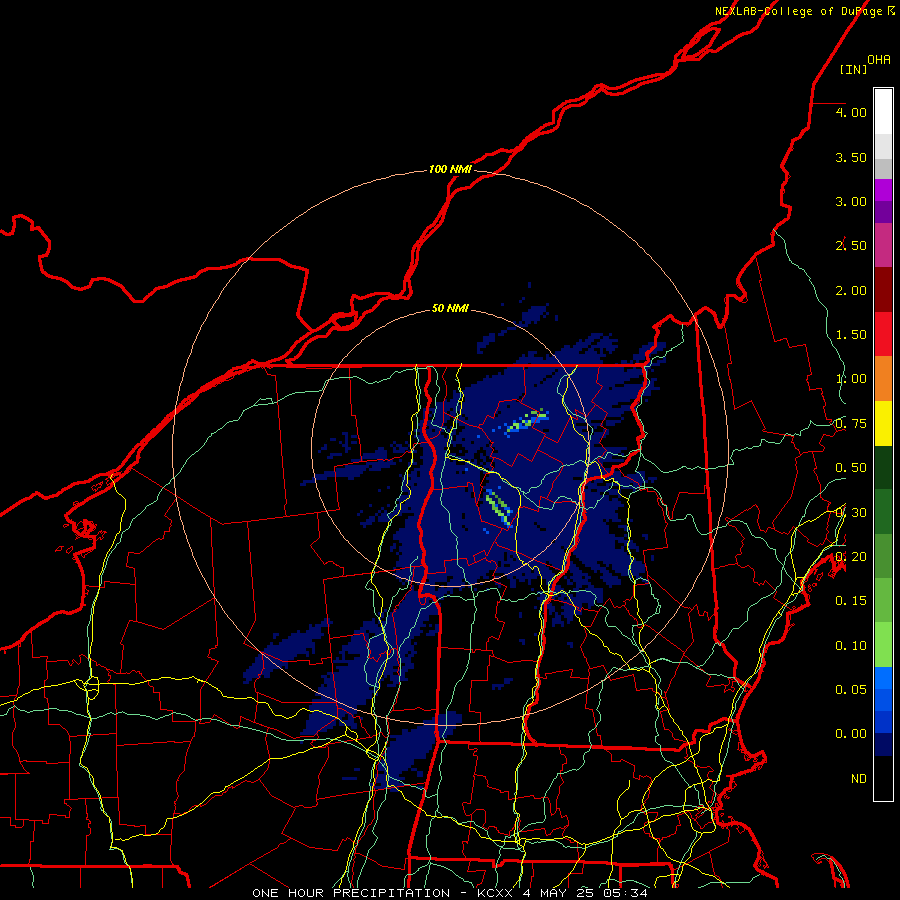Click the 0.15 legend value
The height and width of the screenshot is (900, 900).
[x=851, y=601]
